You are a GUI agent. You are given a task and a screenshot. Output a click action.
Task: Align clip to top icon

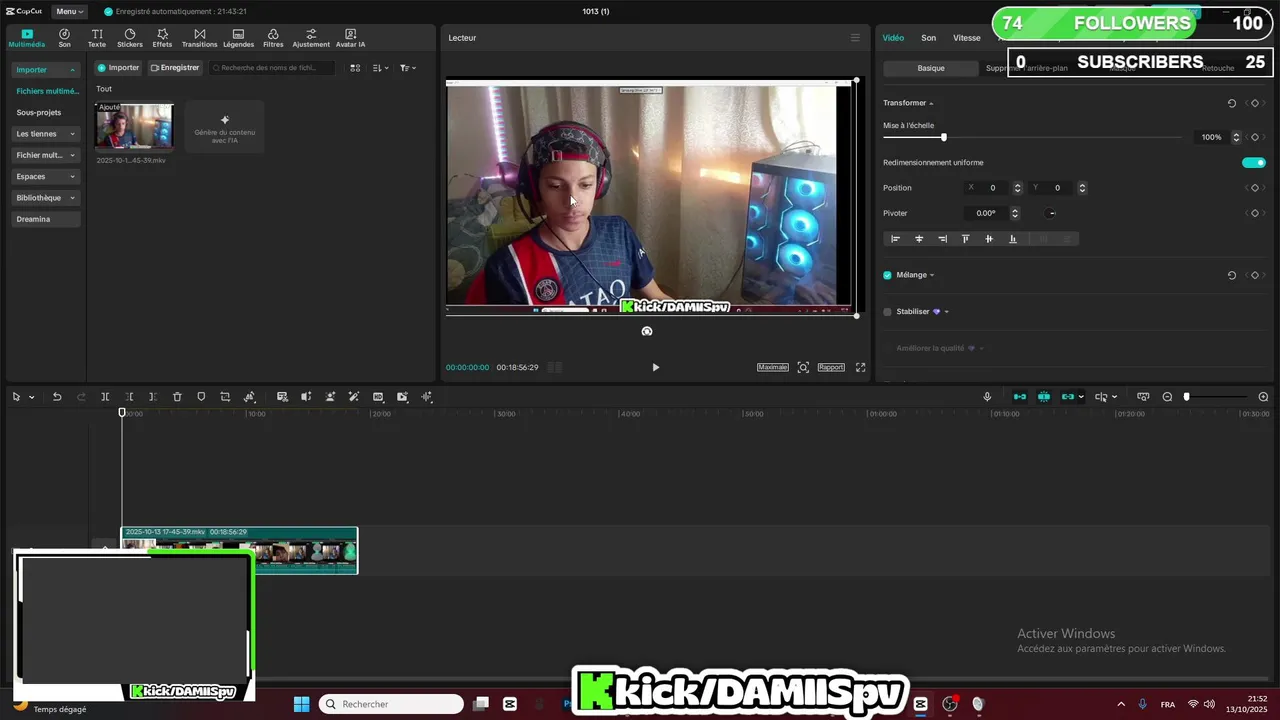(x=965, y=239)
